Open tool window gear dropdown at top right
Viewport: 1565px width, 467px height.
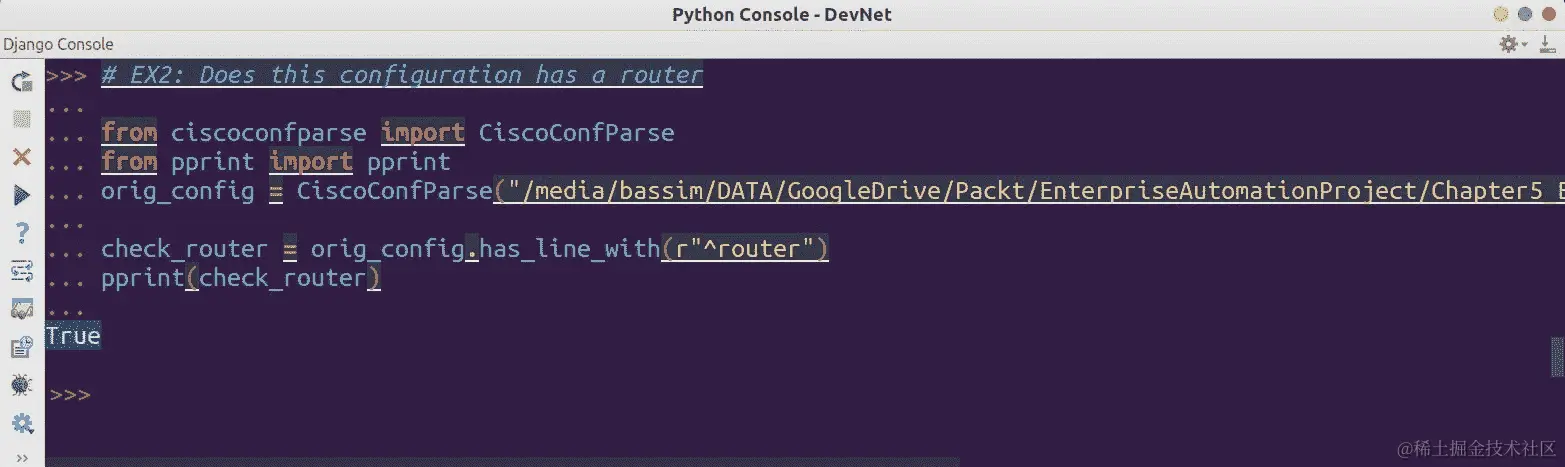click(x=1512, y=44)
